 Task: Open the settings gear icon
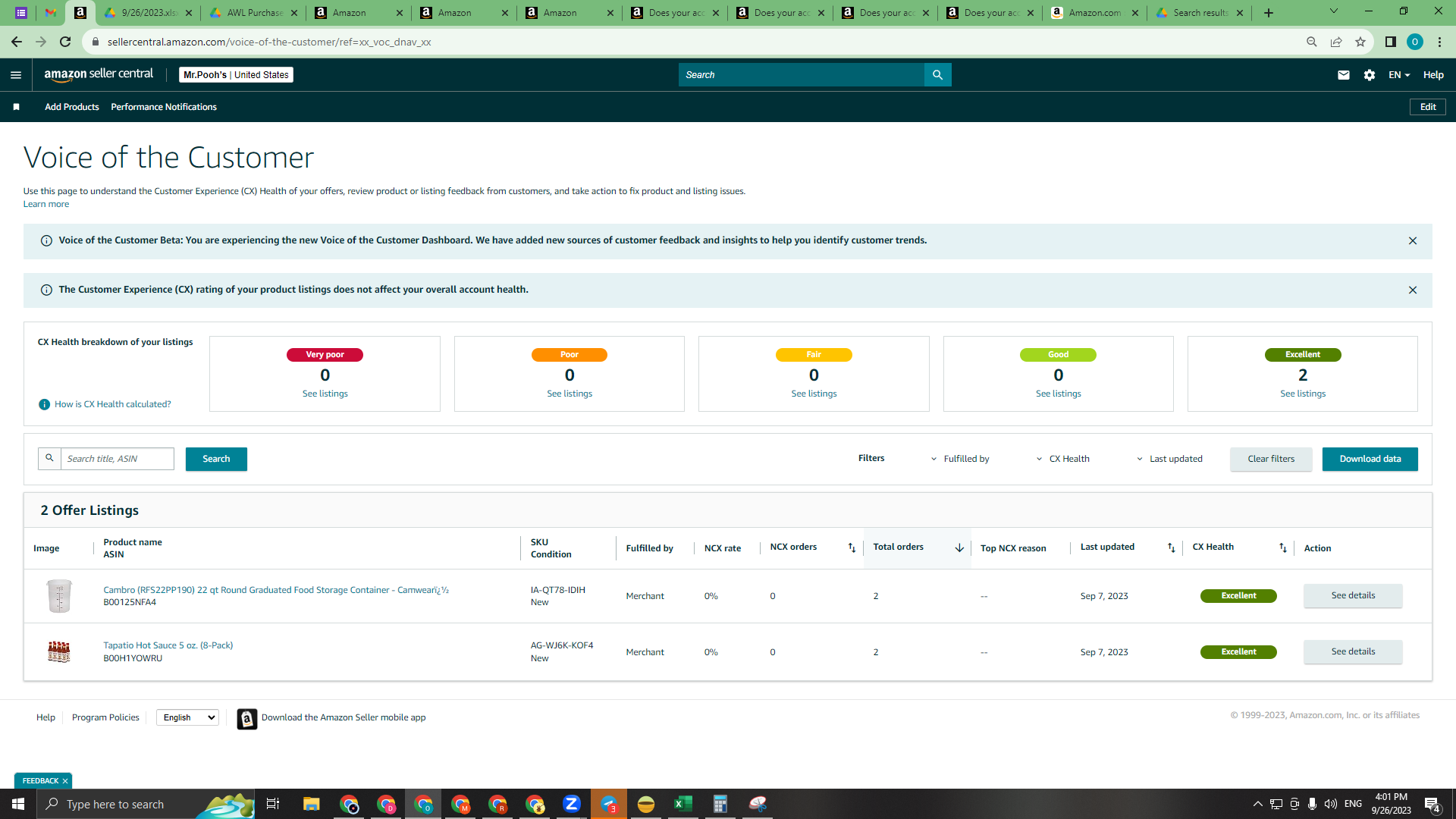[x=1370, y=75]
